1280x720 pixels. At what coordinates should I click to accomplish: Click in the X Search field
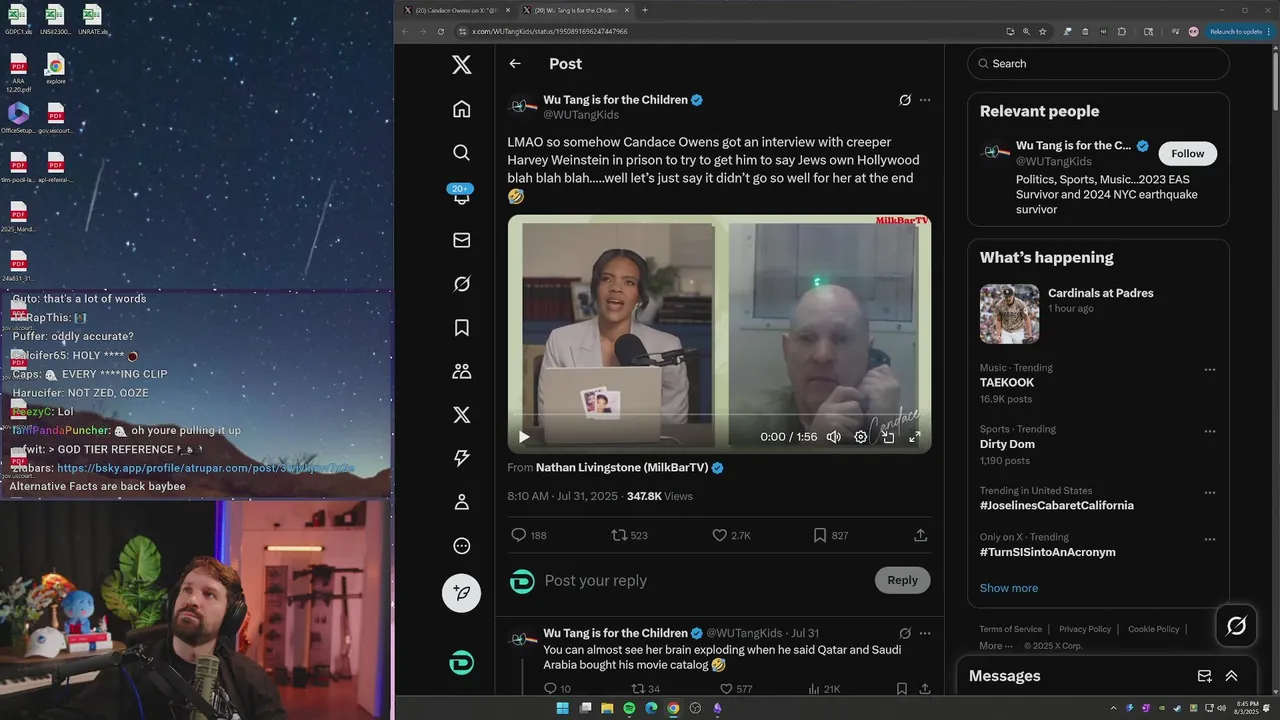tap(1098, 64)
